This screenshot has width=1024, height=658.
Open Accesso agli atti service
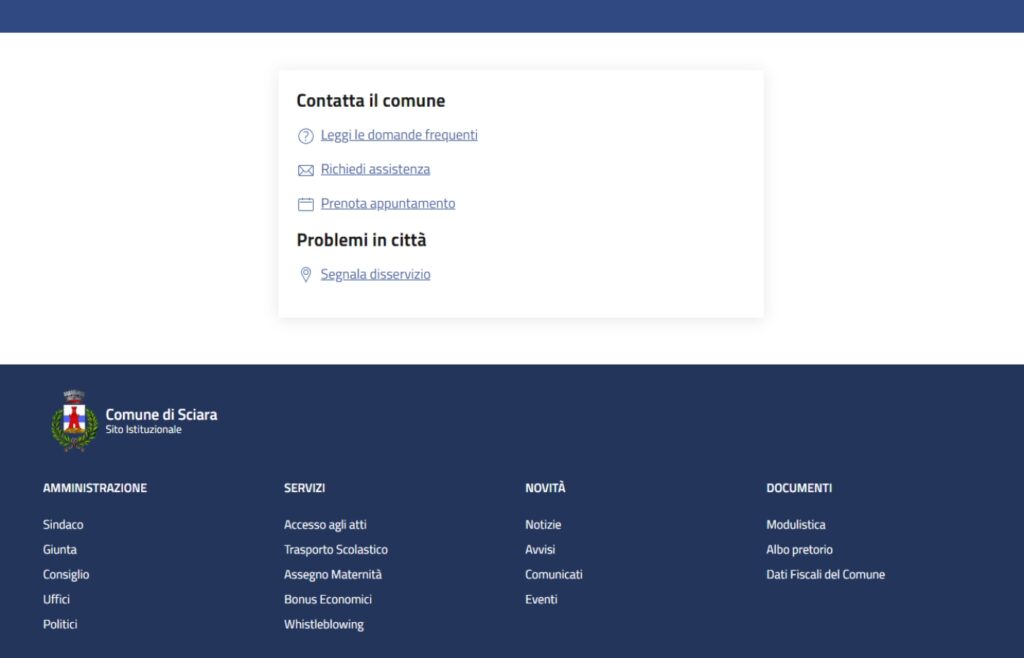pyautogui.click(x=325, y=524)
